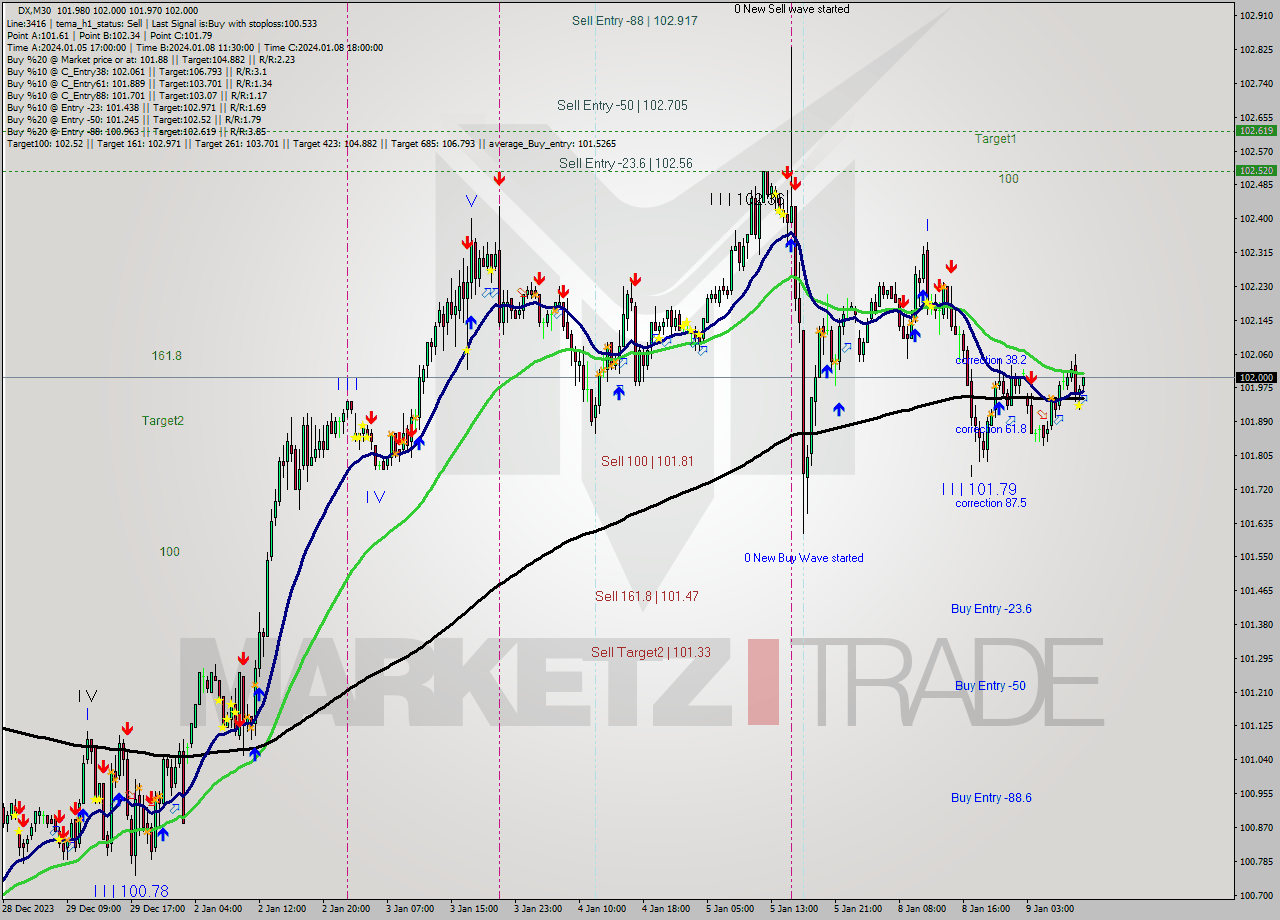1280x920 pixels.
Task: Click the green 'Target2' label
Action: (162, 421)
